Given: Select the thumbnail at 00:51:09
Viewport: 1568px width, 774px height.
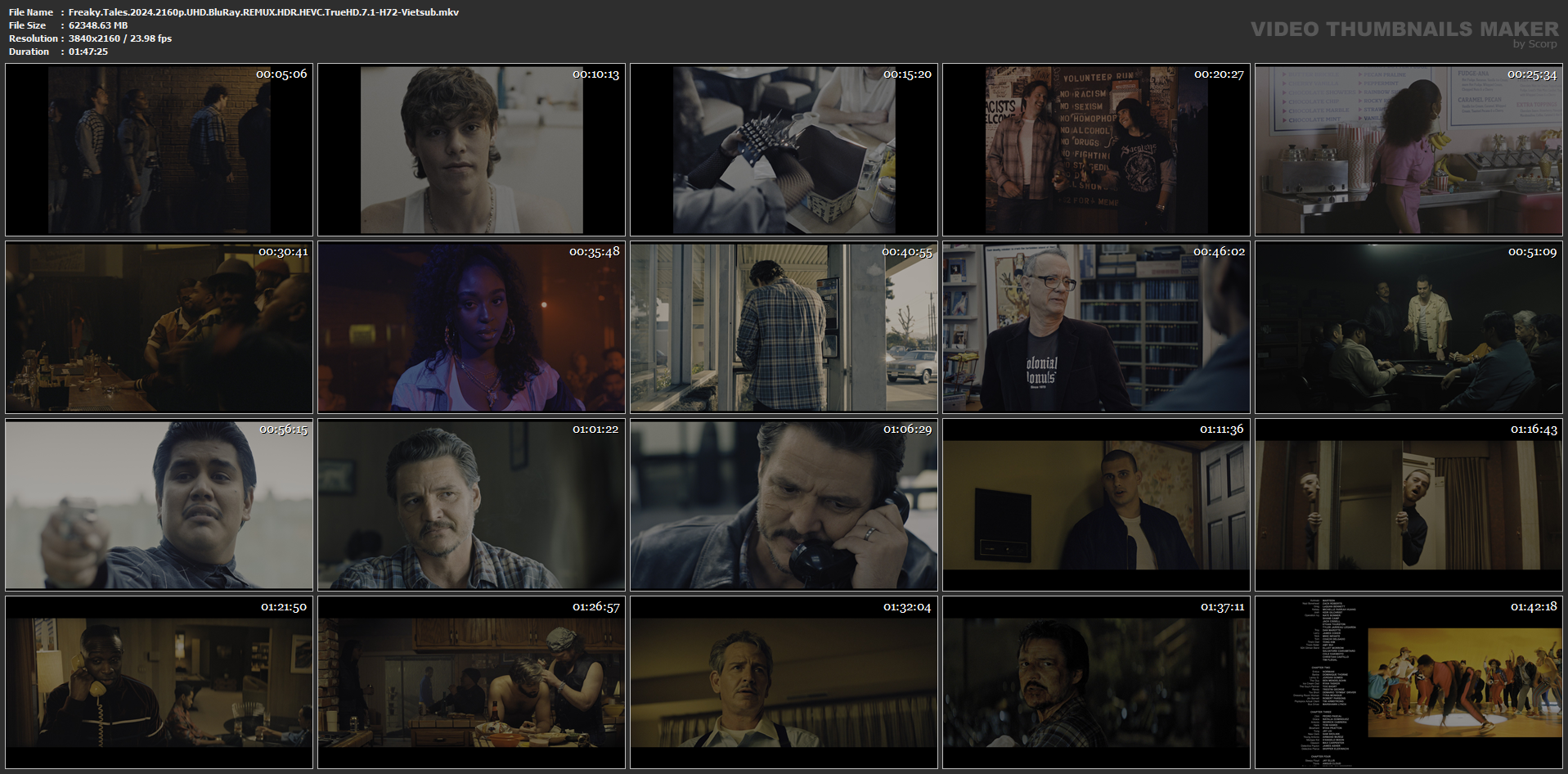Looking at the screenshot, I should click(x=1409, y=327).
